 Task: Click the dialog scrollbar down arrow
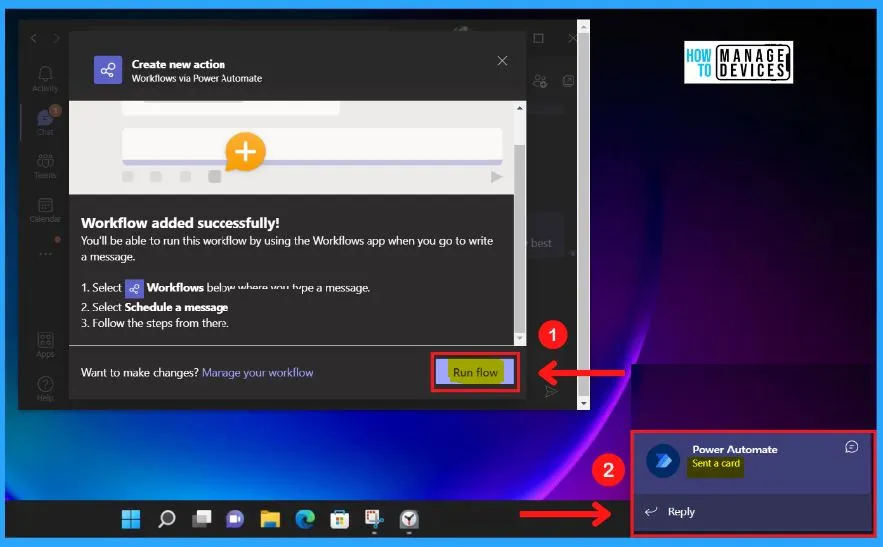click(x=519, y=339)
